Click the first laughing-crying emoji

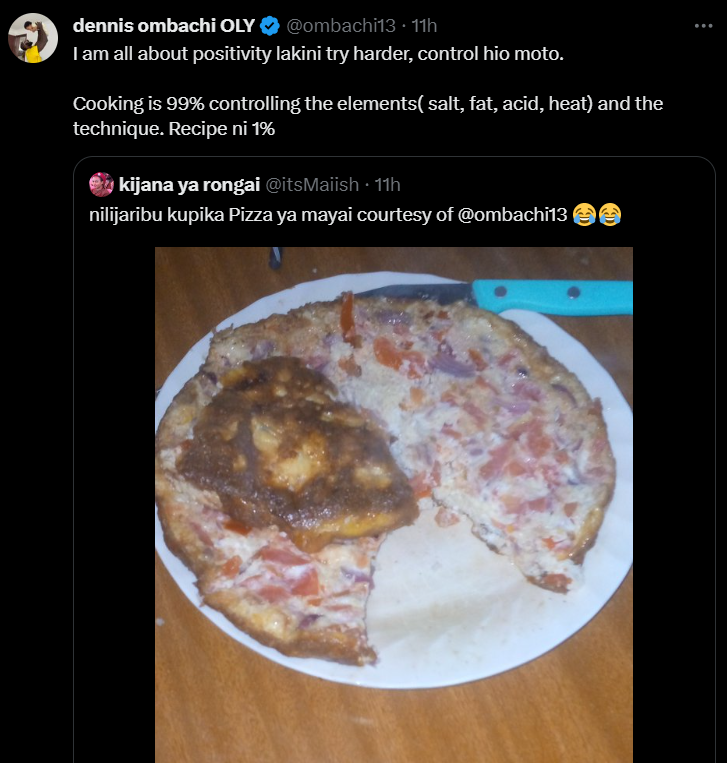(584, 212)
